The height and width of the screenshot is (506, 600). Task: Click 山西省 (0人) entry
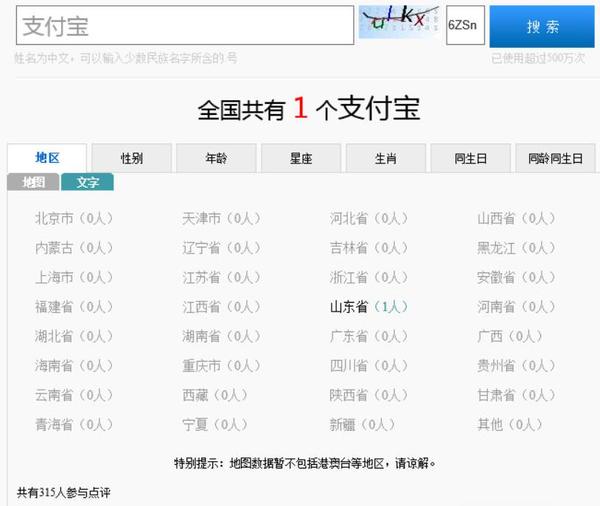click(x=516, y=219)
